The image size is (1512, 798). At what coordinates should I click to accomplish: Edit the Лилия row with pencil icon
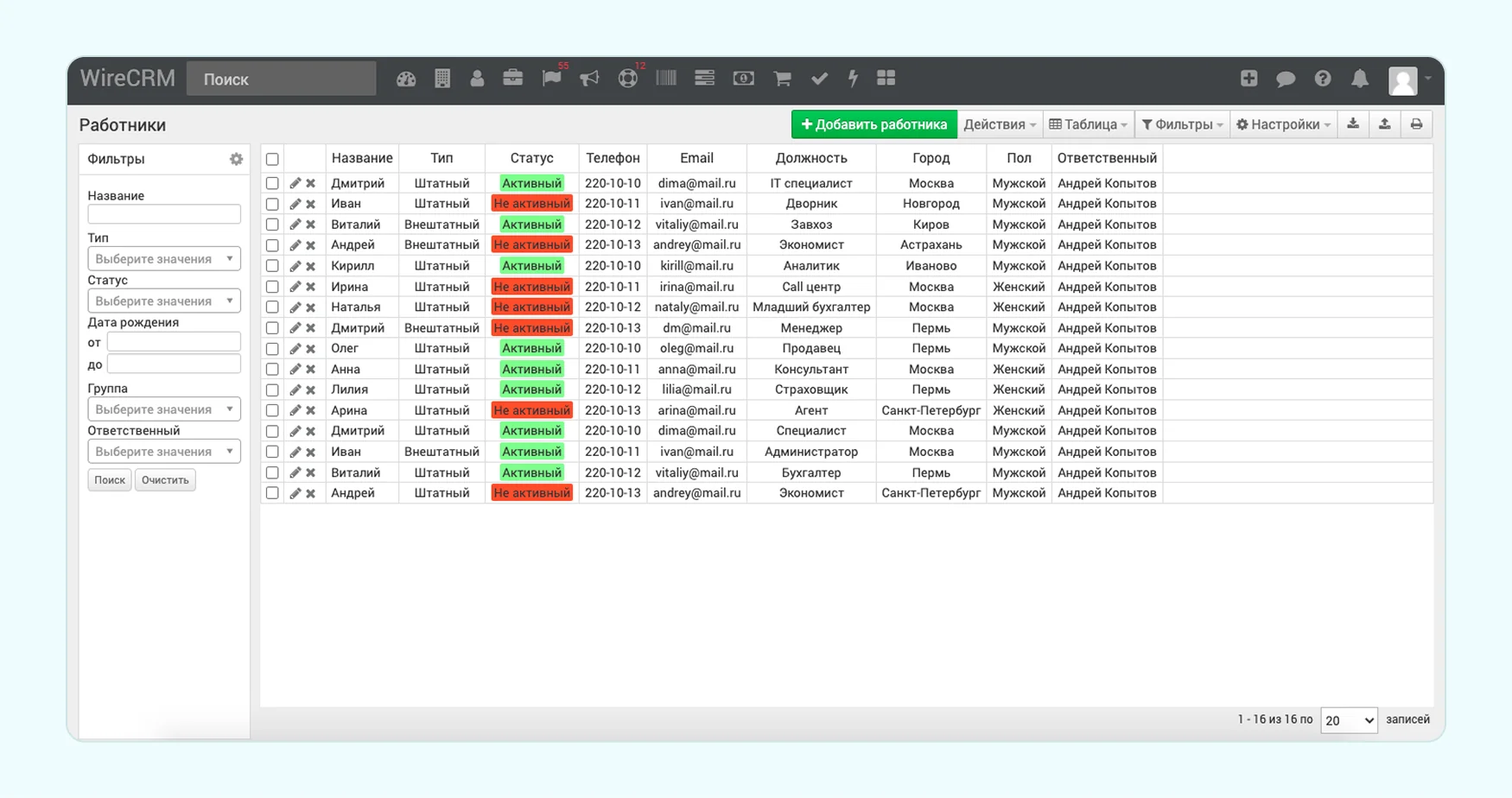click(x=295, y=389)
